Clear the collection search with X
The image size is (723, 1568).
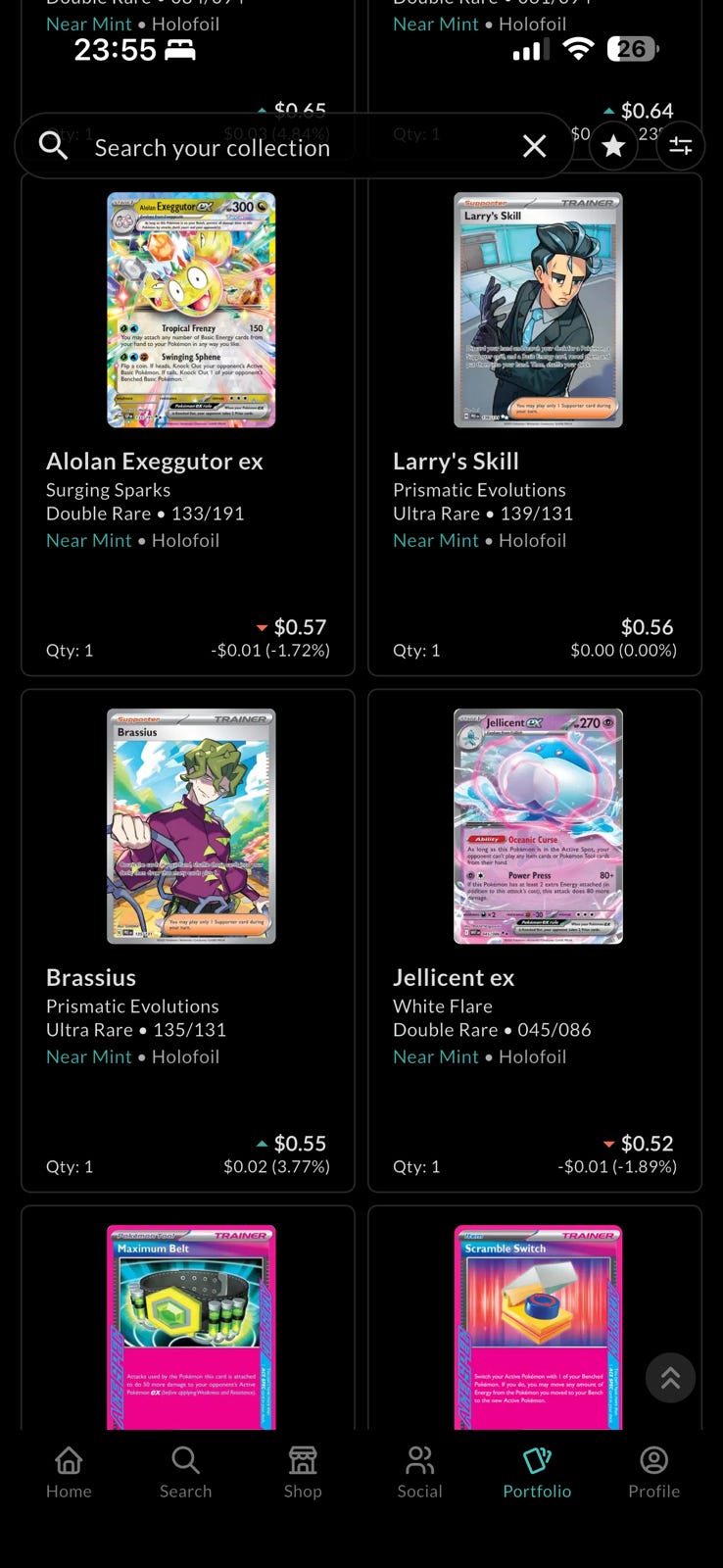coord(534,146)
